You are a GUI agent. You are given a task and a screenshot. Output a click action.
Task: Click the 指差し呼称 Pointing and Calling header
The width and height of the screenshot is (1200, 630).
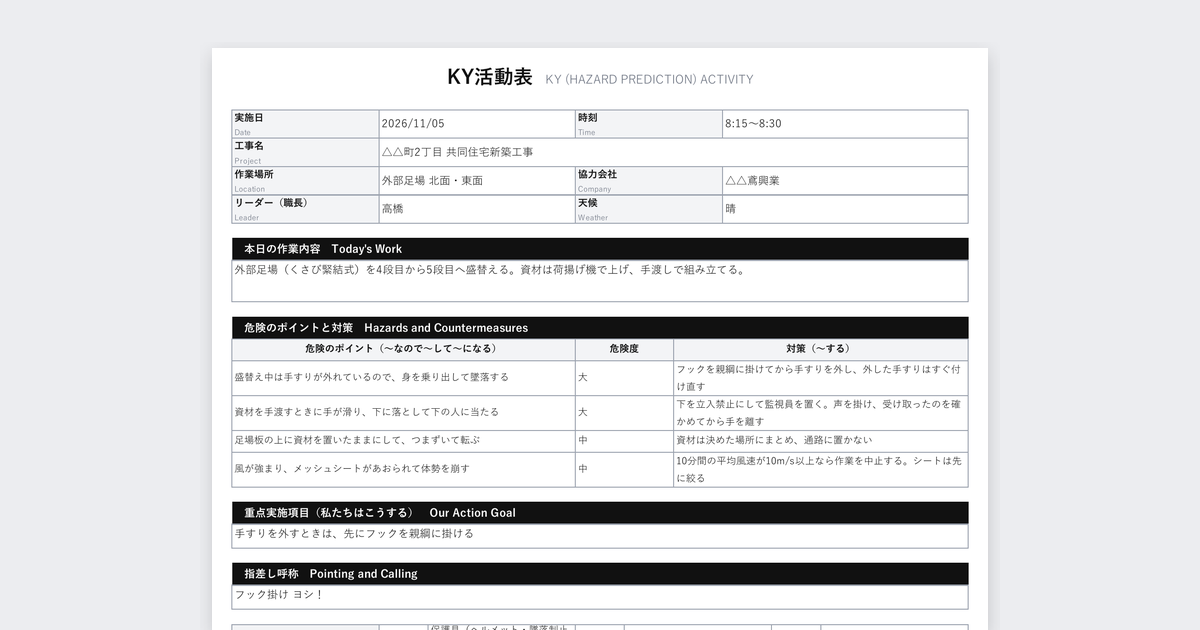coord(600,574)
